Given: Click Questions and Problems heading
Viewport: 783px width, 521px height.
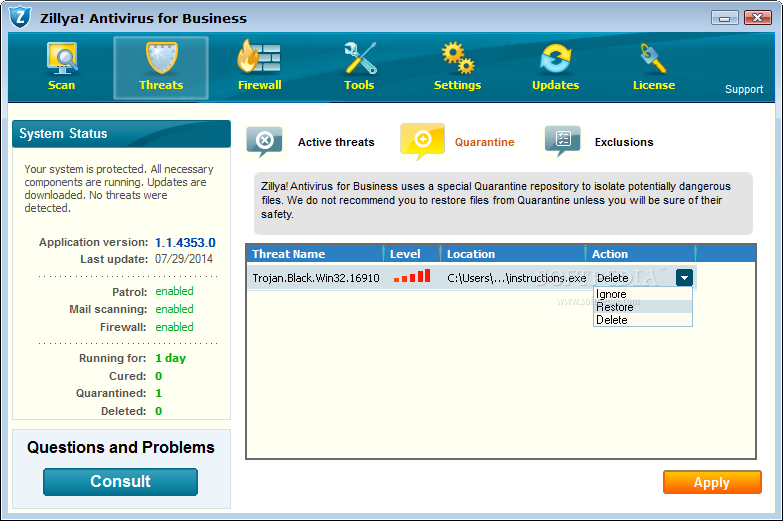Looking at the screenshot, I should tap(121, 447).
